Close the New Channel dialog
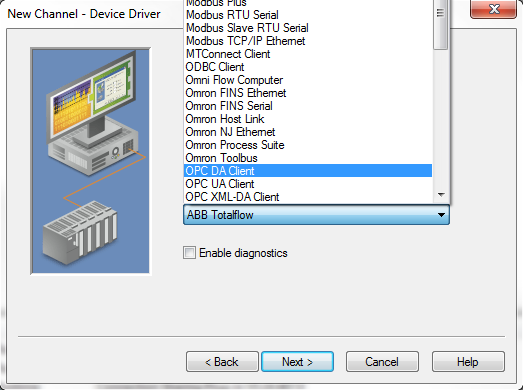The image size is (523, 390). 494,9
